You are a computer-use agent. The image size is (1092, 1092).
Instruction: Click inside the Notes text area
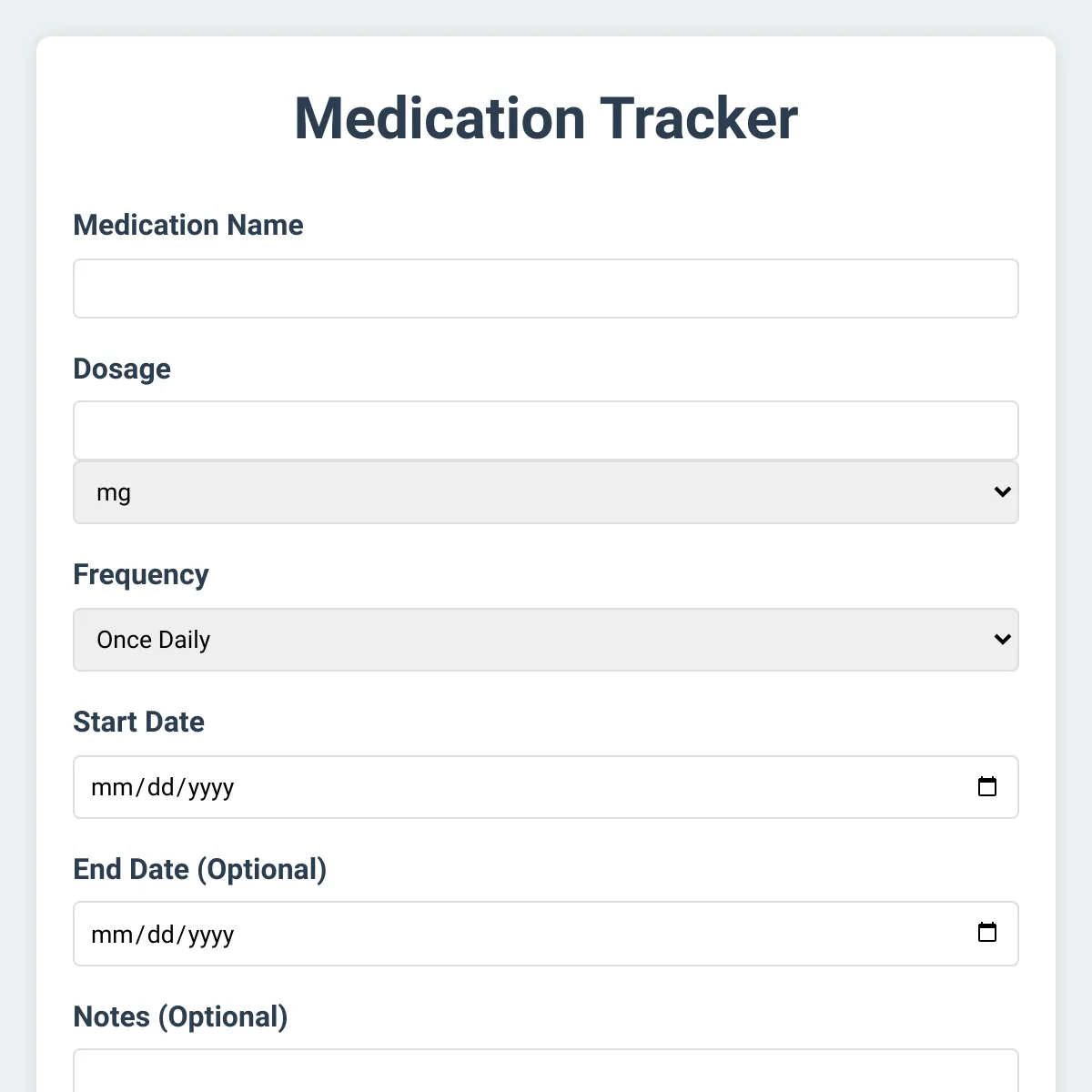click(x=546, y=1074)
